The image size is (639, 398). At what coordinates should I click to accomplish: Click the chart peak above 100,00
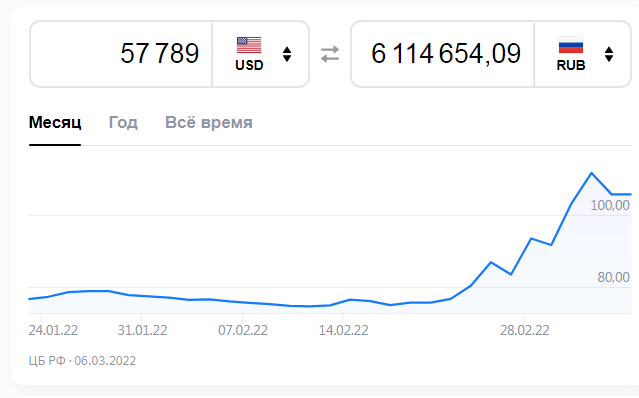591,174
